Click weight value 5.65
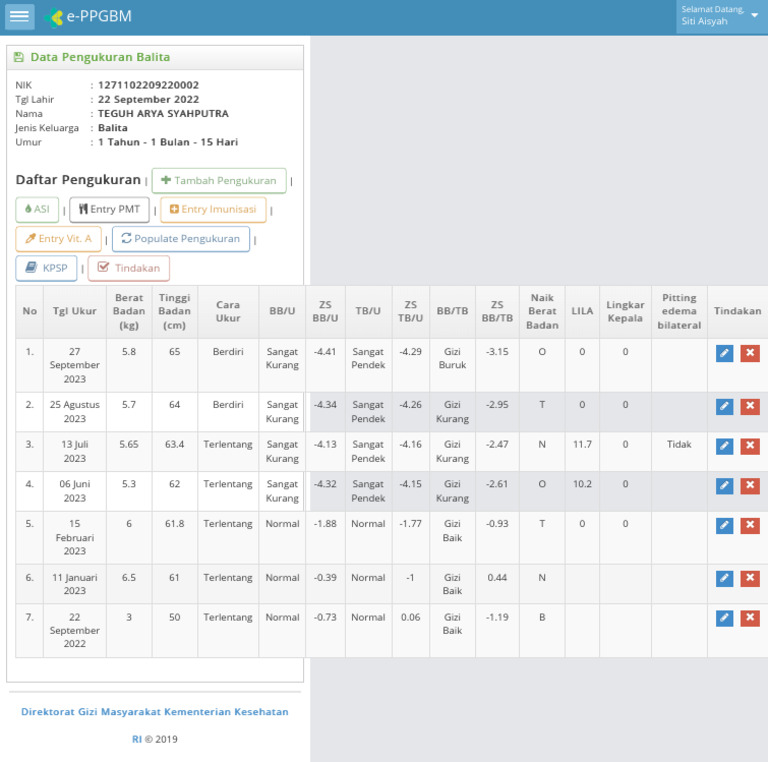 129,444
